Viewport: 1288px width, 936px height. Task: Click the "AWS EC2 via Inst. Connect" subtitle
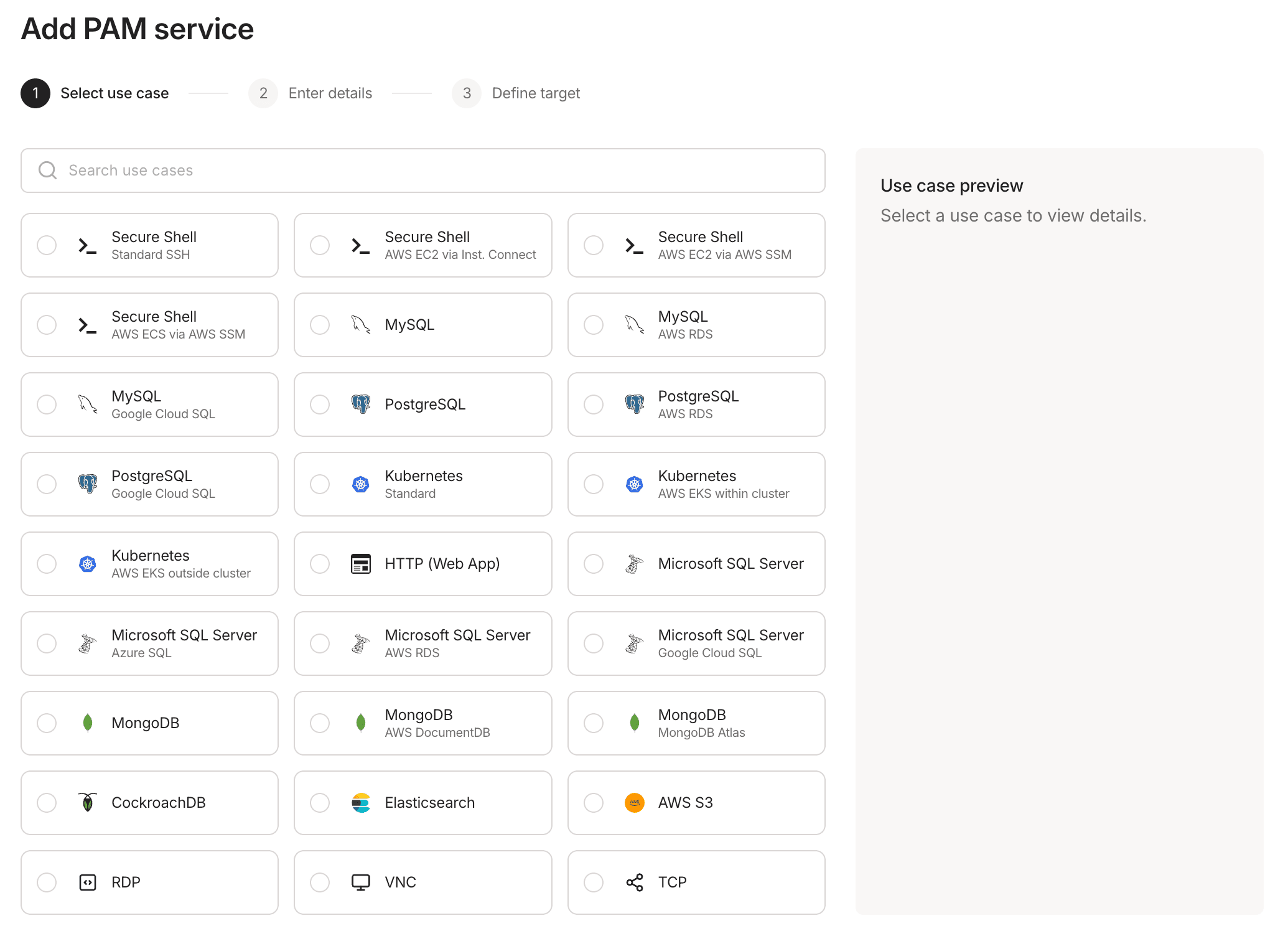pos(460,255)
